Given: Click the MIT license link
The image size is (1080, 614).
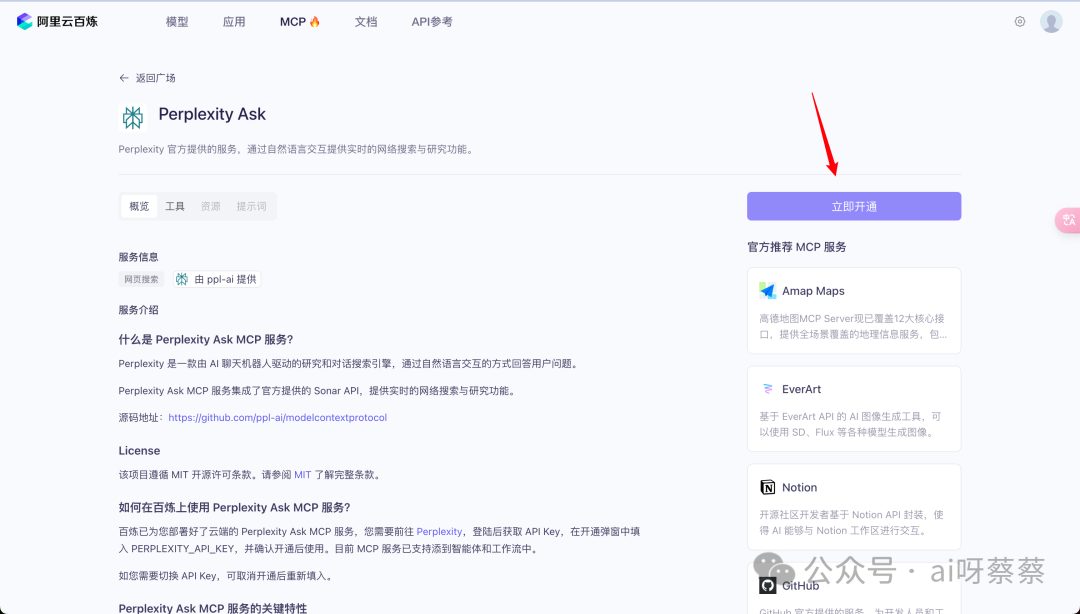Looking at the screenshot, I should click(x=302, y=474).
